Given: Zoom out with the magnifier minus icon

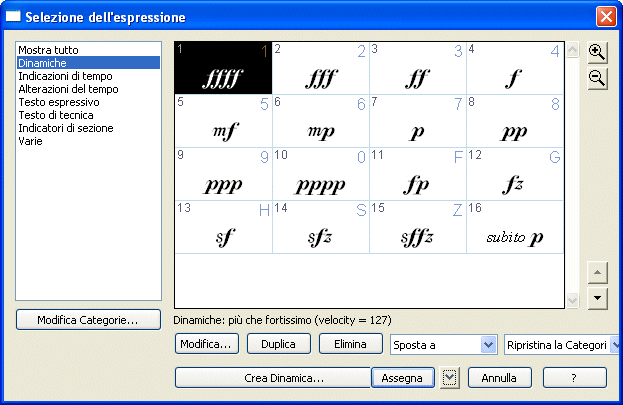Looking at the screenshot, I should [597, 79].
